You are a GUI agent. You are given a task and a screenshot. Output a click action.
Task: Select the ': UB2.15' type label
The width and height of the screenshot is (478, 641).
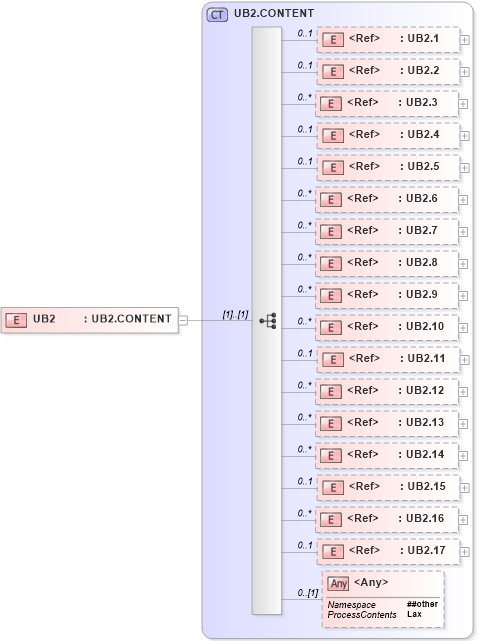tap(422, 486)
